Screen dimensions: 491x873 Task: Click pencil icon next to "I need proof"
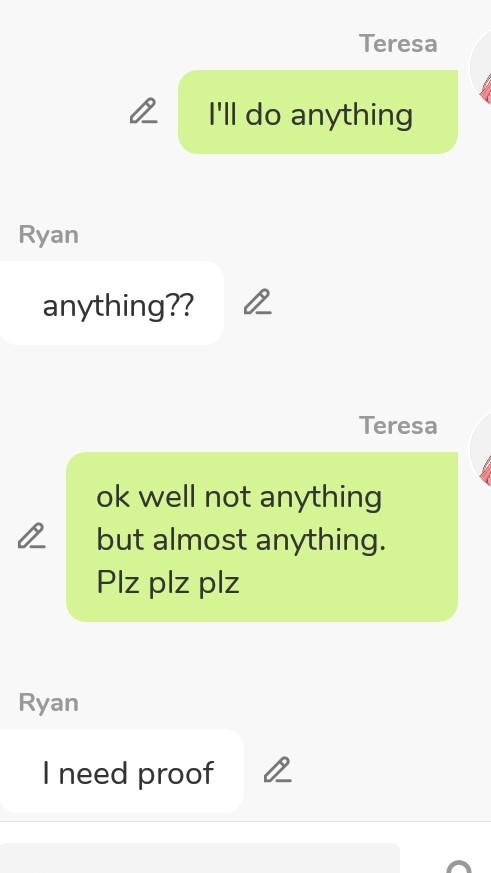click(x=278, y=770)
